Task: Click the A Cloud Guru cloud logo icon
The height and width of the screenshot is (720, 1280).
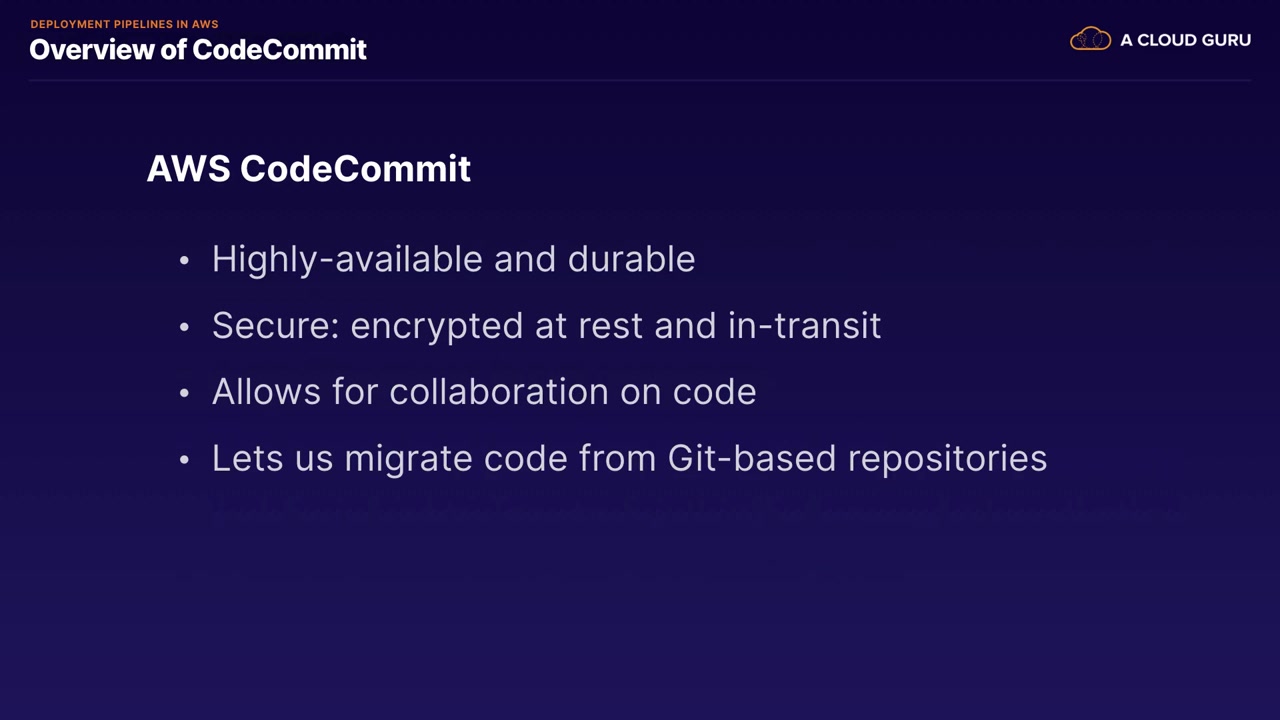Action: tap(1090, 40)
